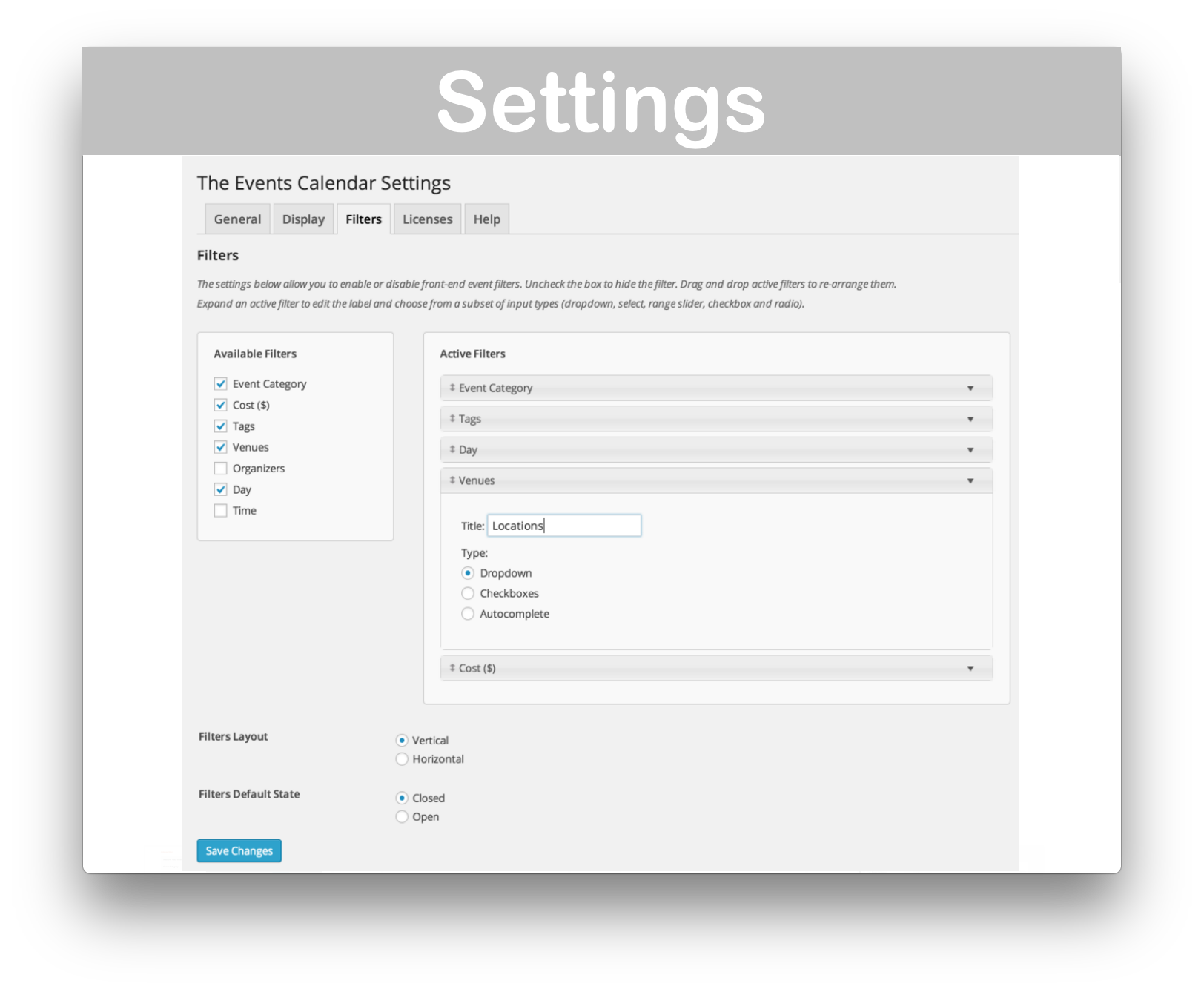Click the Active Filters heading text
Screen dimensions: 1204x992
point(472,354)
